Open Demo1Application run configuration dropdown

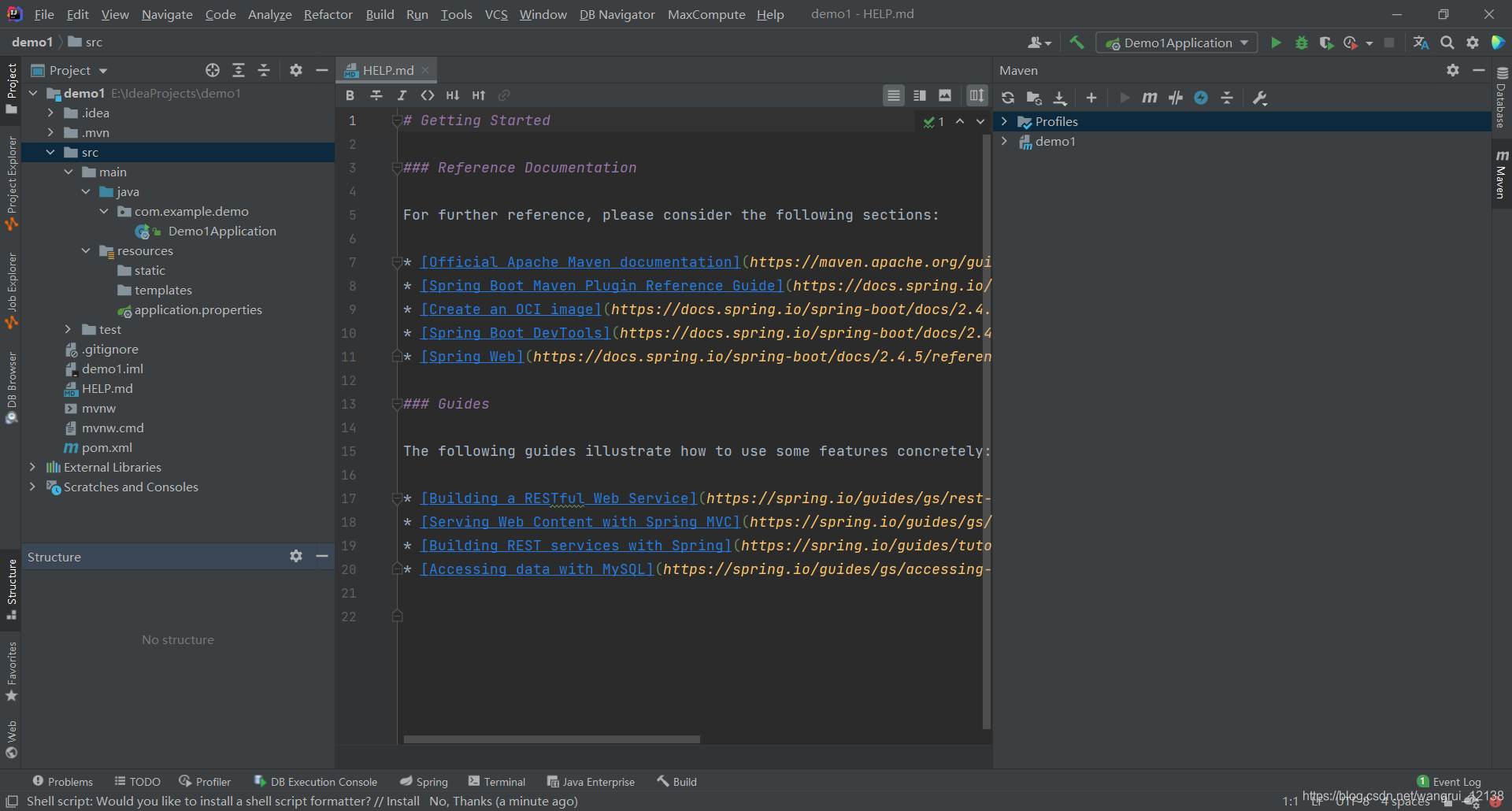click(1177, 43)
